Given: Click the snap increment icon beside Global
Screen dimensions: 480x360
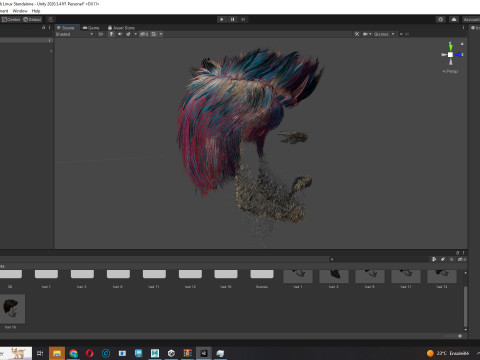Looking at the screenshot, I should 51,19.
